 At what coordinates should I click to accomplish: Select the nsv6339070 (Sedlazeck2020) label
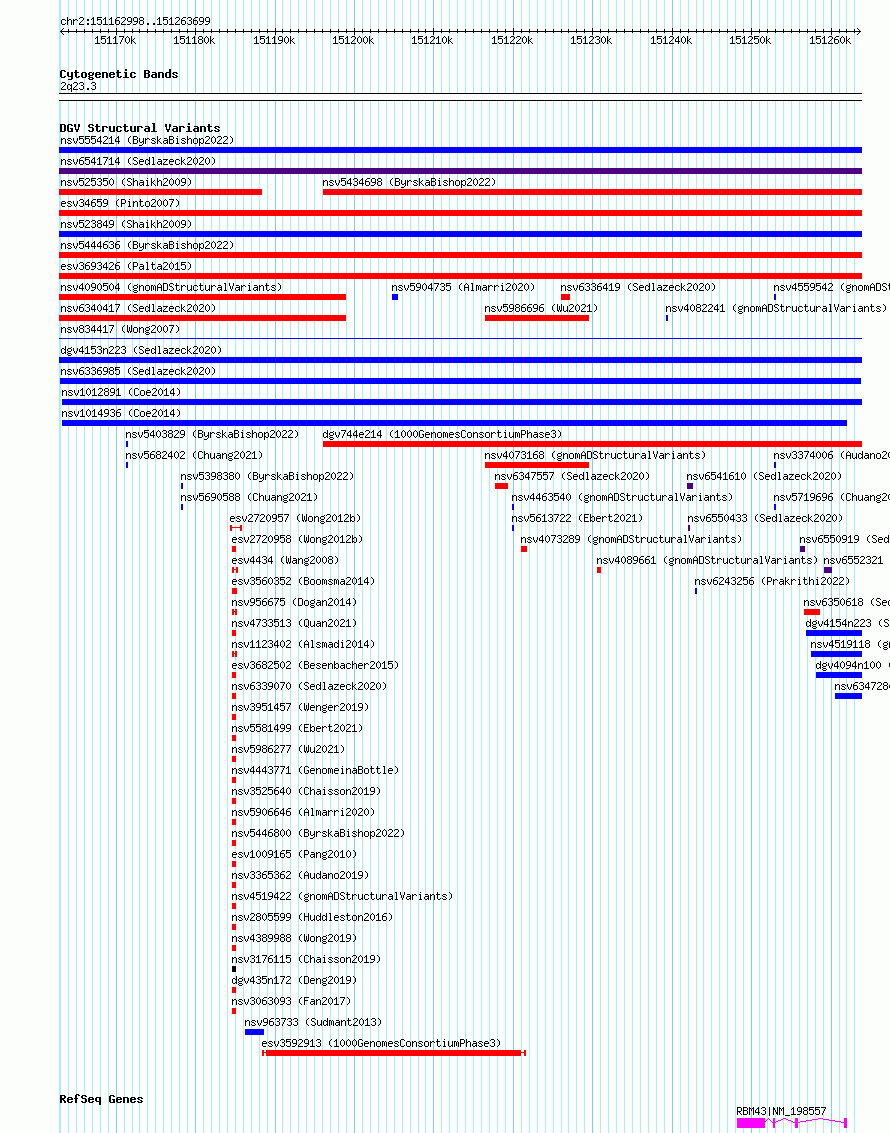pyautogui.click(x=309, y=685)
